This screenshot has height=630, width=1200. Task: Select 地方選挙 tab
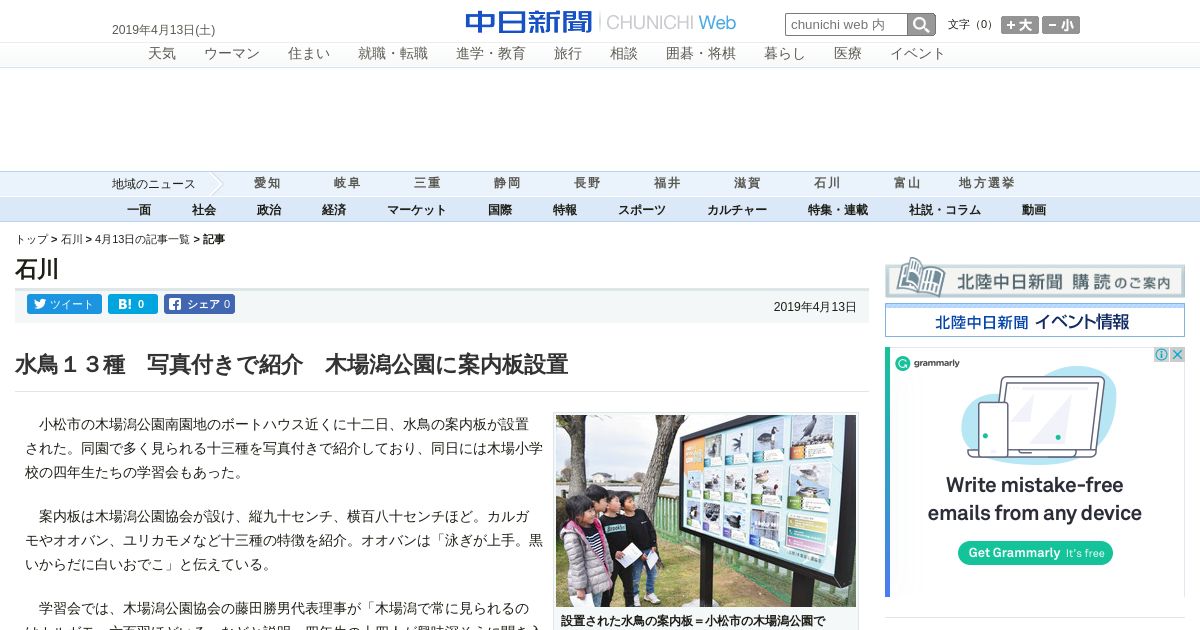pos(987,184)
